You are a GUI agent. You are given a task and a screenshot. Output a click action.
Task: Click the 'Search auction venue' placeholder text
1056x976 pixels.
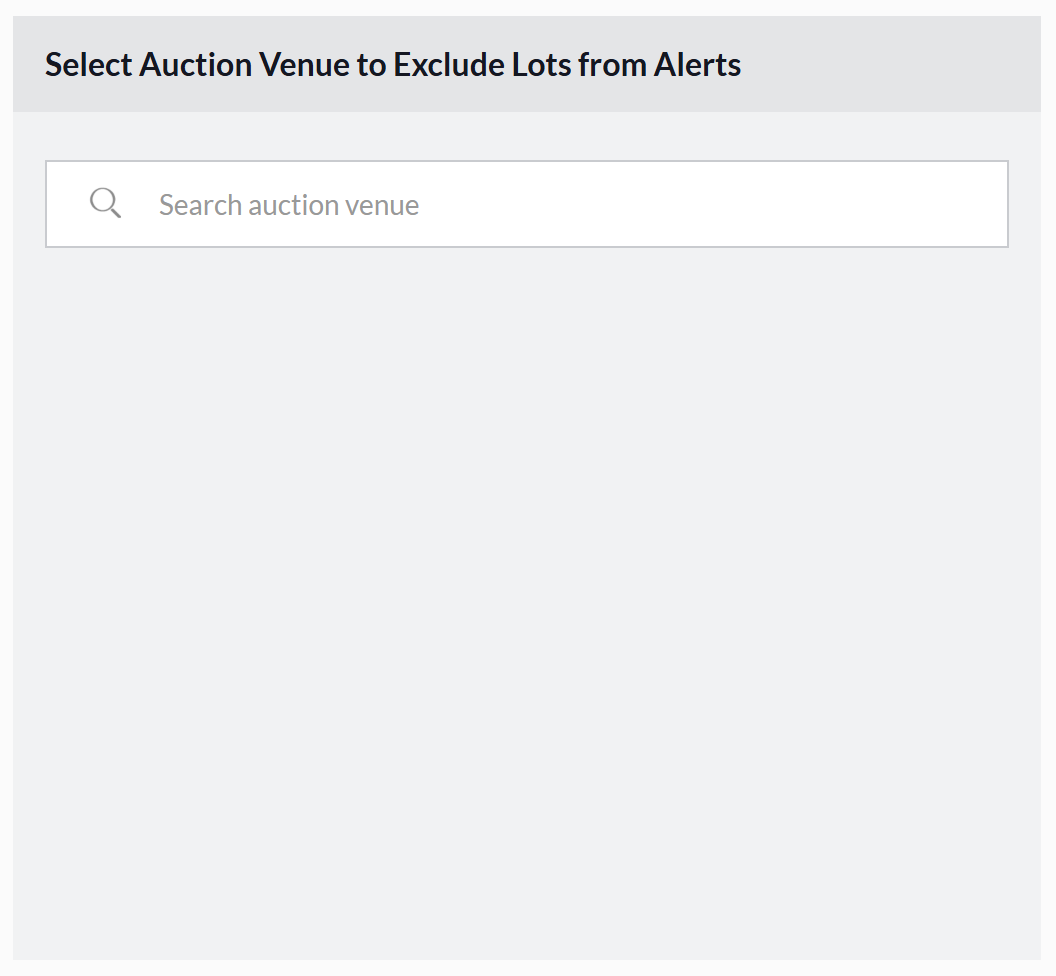tap(289, 205)
